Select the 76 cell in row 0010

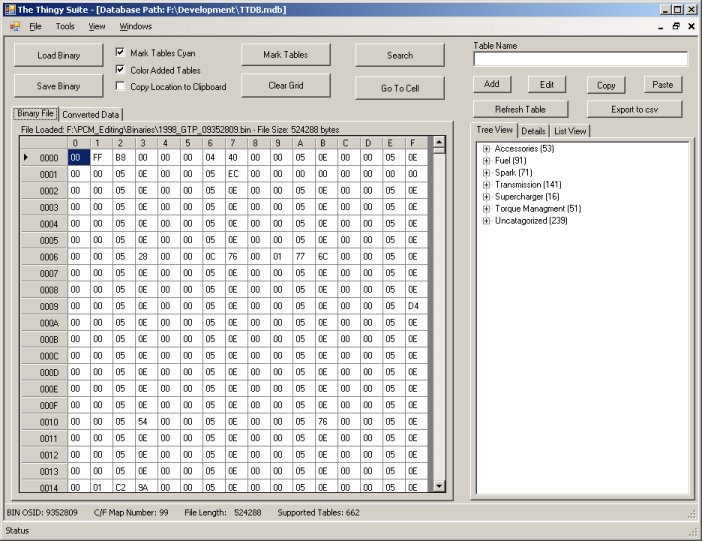pyautogui.click(x=326, y=421)
